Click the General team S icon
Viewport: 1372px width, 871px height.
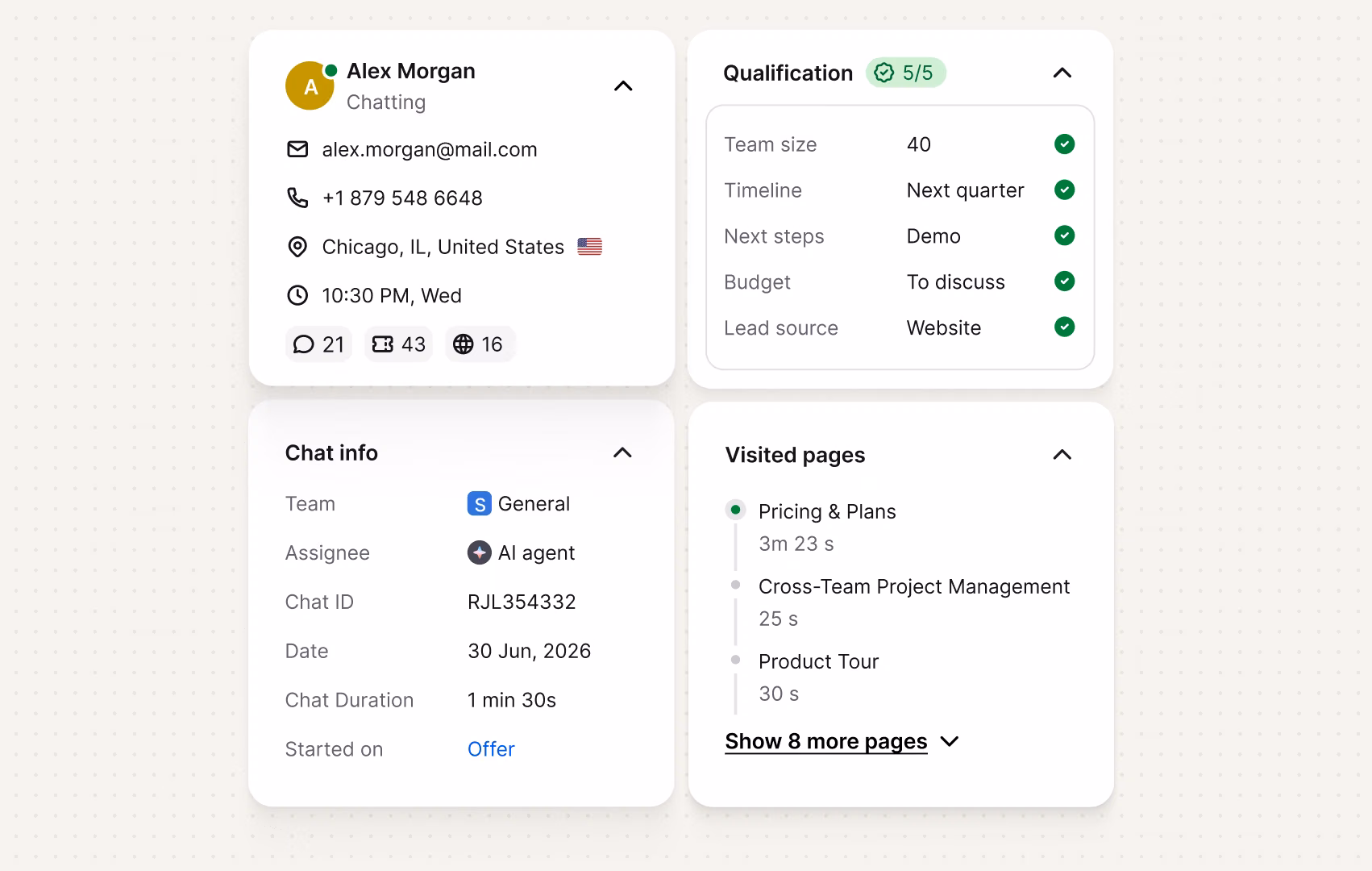[x=480, y=504]
